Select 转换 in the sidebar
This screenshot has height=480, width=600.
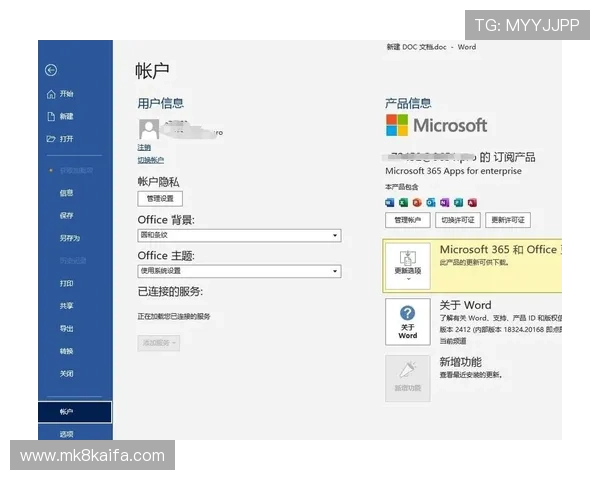[x=67, y=351]
